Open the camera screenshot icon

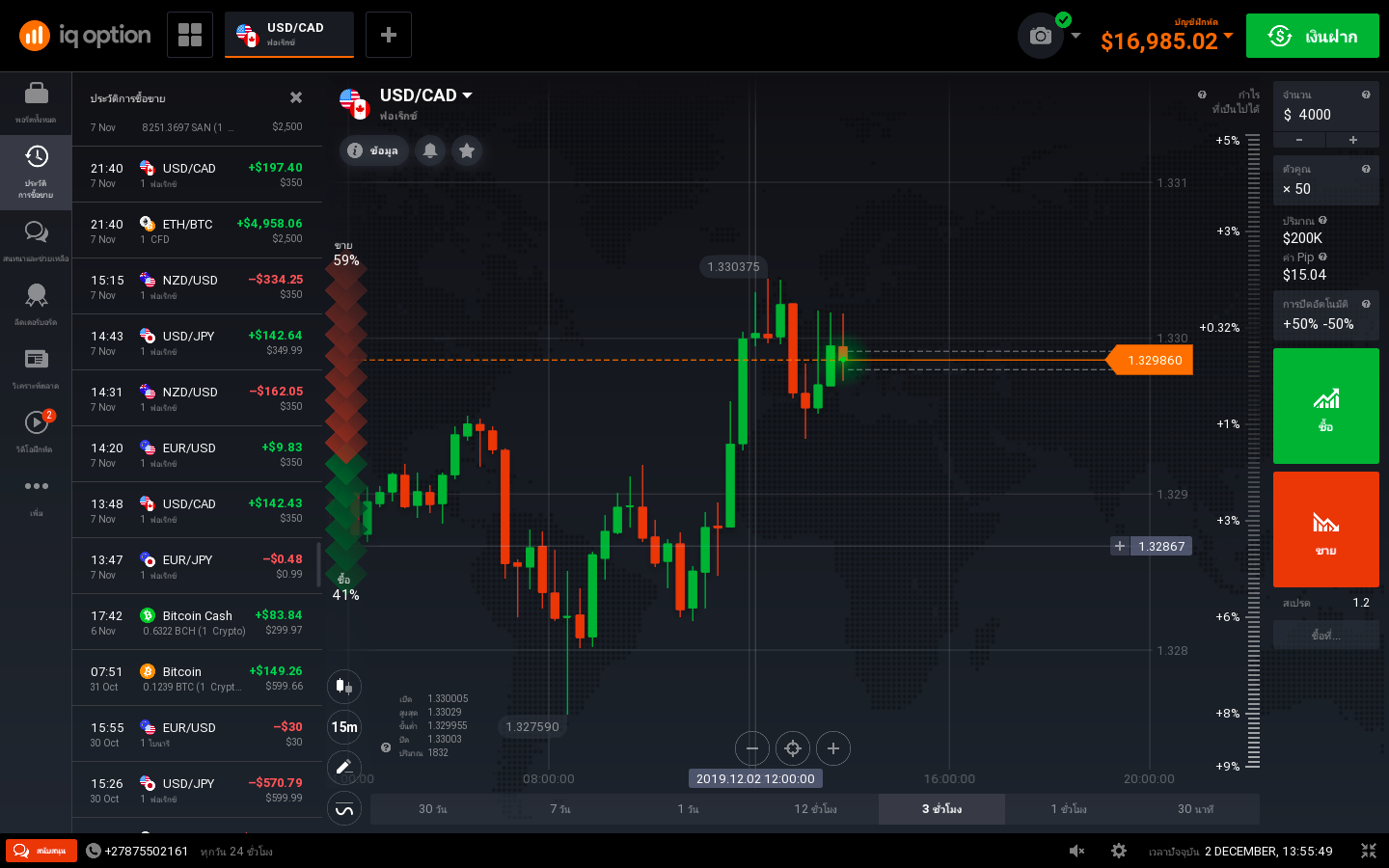(1041, 36)
